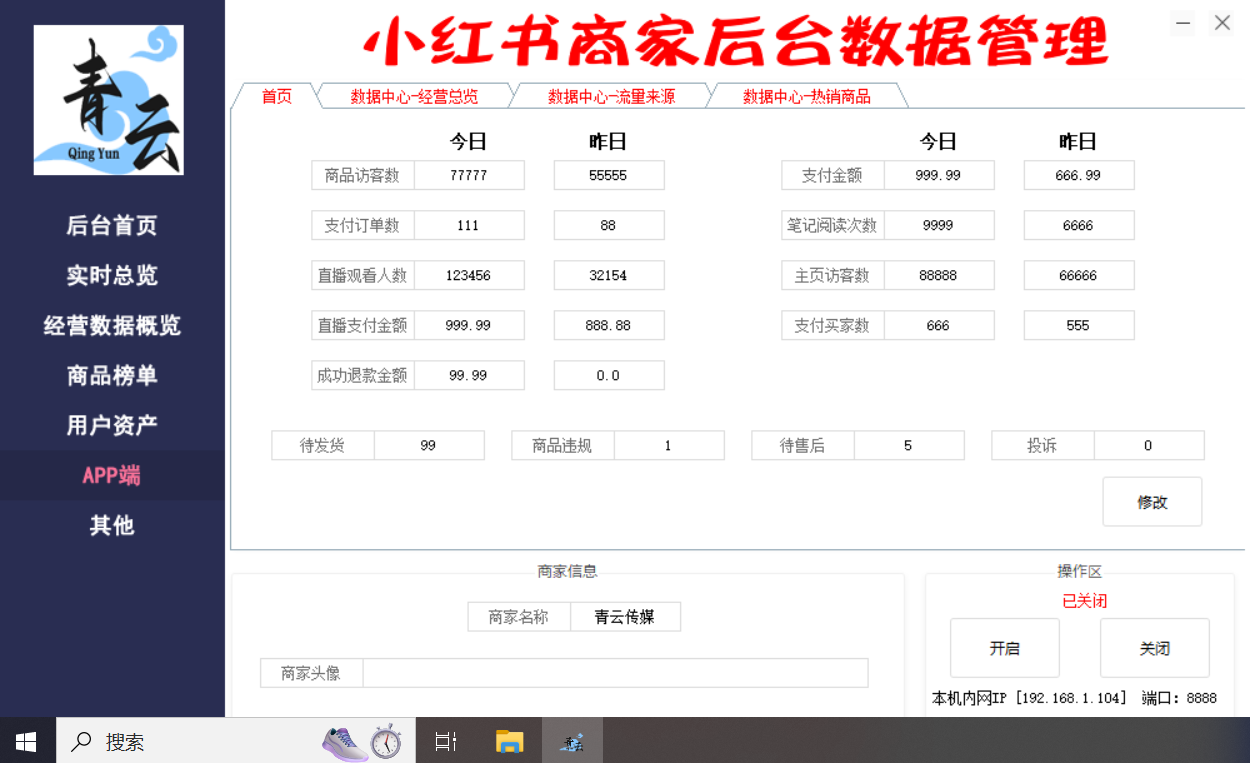Edit the 商家名称 field 青云传媒
This screenshot has height=763, width=1250.
[x=625, y=617]
